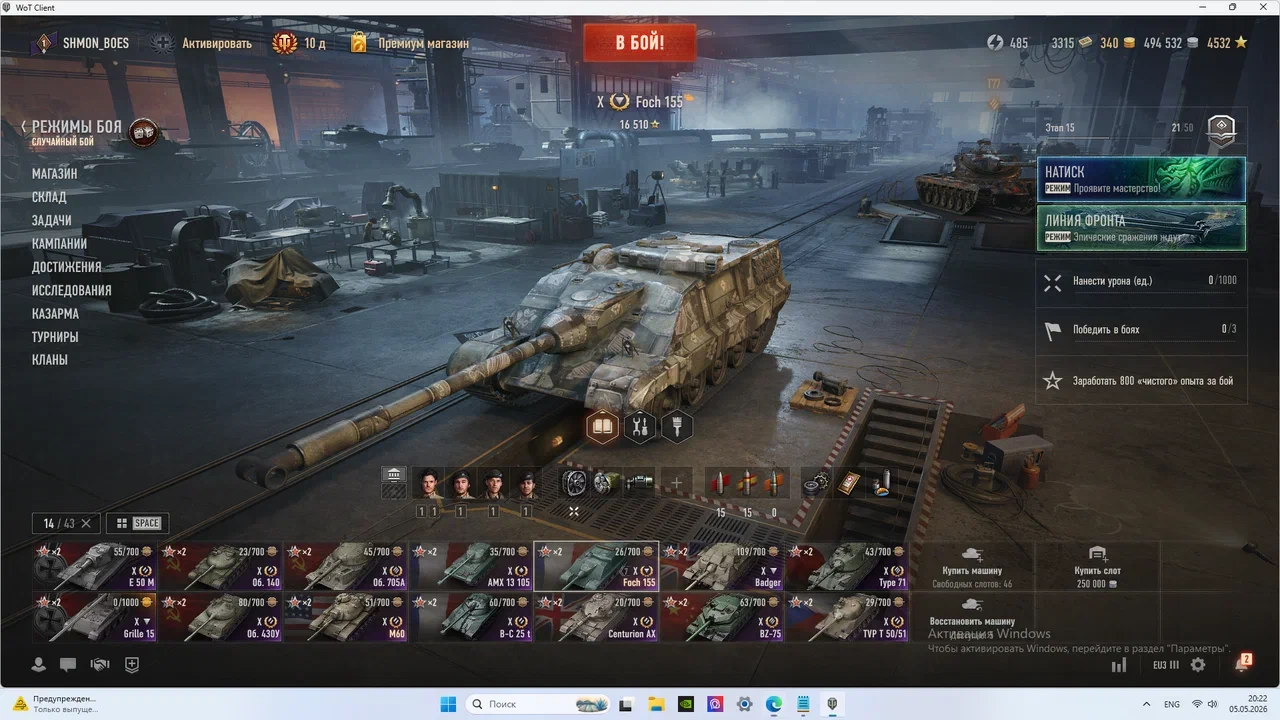Viewport: 1280px width, 720px height.
Task: Open the Кампании menu item
Action: pos(59,244)
